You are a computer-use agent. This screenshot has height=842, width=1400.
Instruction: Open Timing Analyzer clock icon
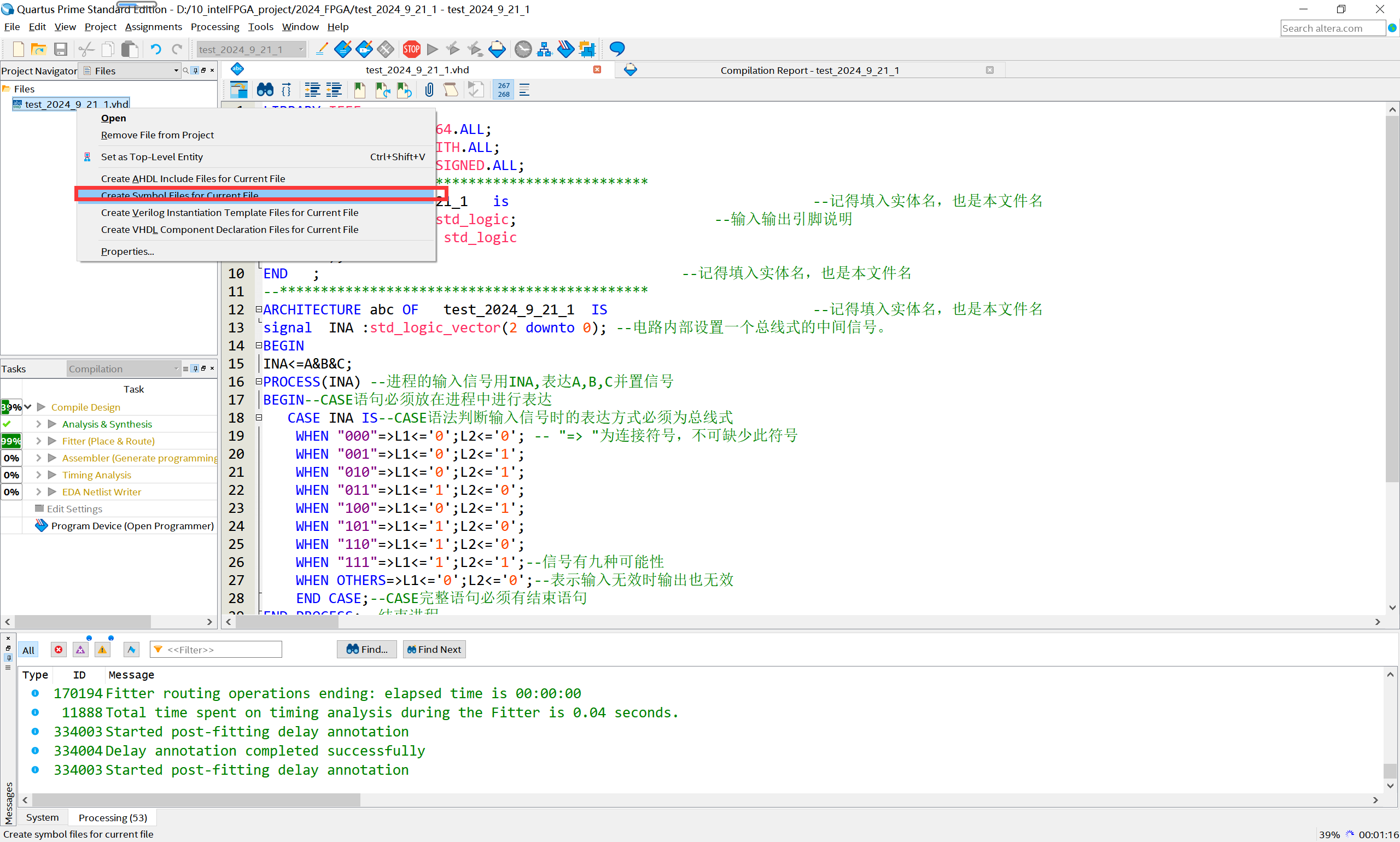click(x=523, y=49)
